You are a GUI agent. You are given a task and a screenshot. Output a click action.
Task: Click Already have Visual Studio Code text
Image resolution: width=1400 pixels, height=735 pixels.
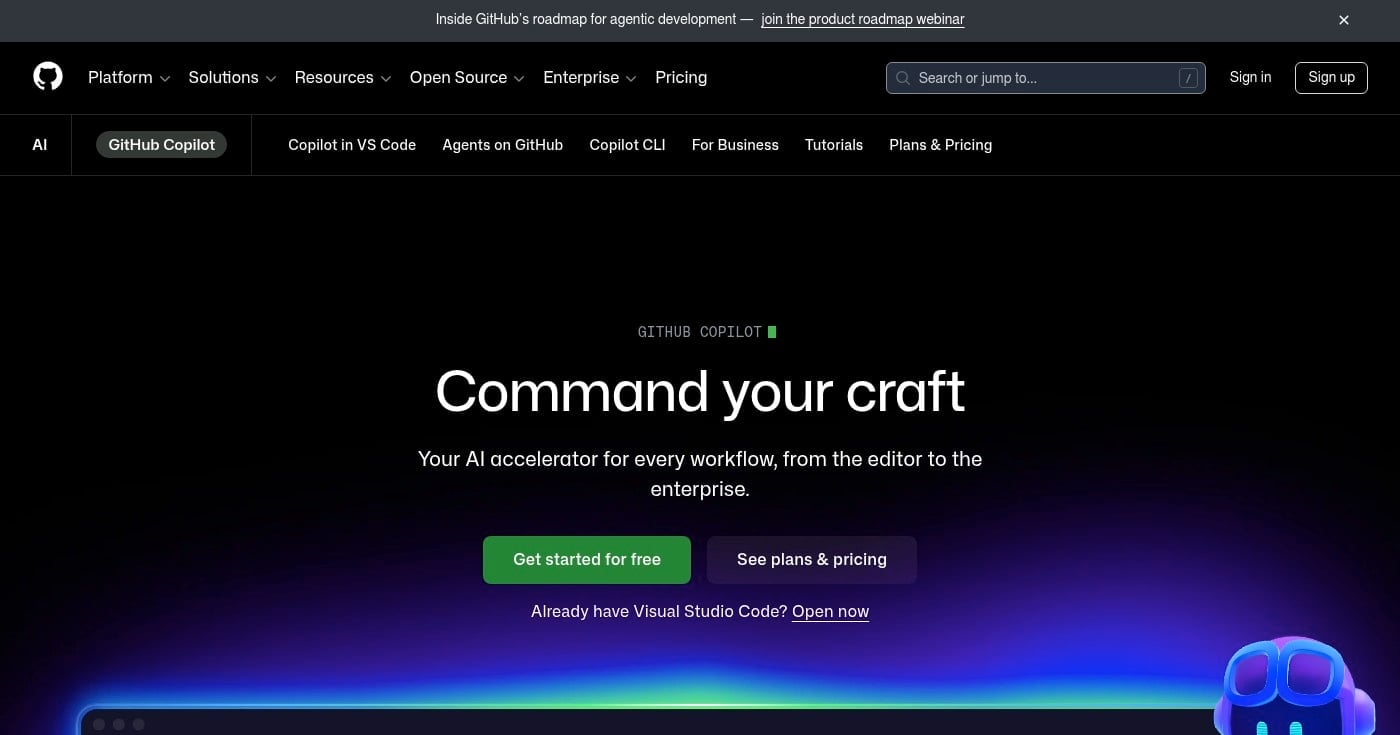point(659,611)
